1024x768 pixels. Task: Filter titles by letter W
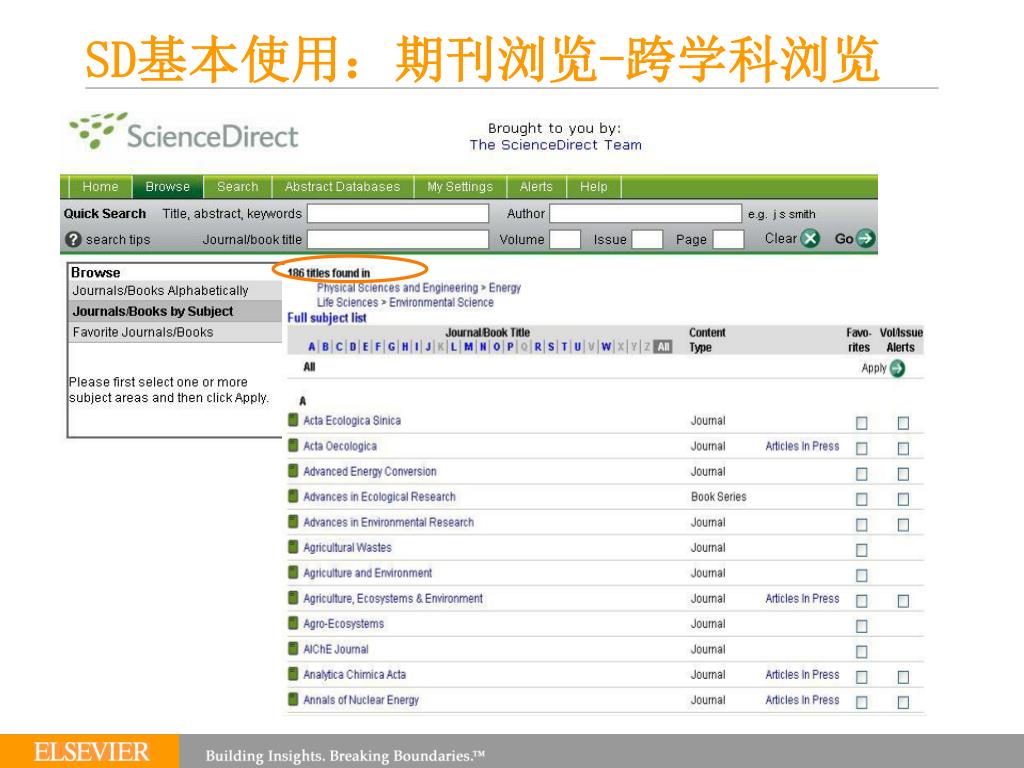[x=607, y=347]
